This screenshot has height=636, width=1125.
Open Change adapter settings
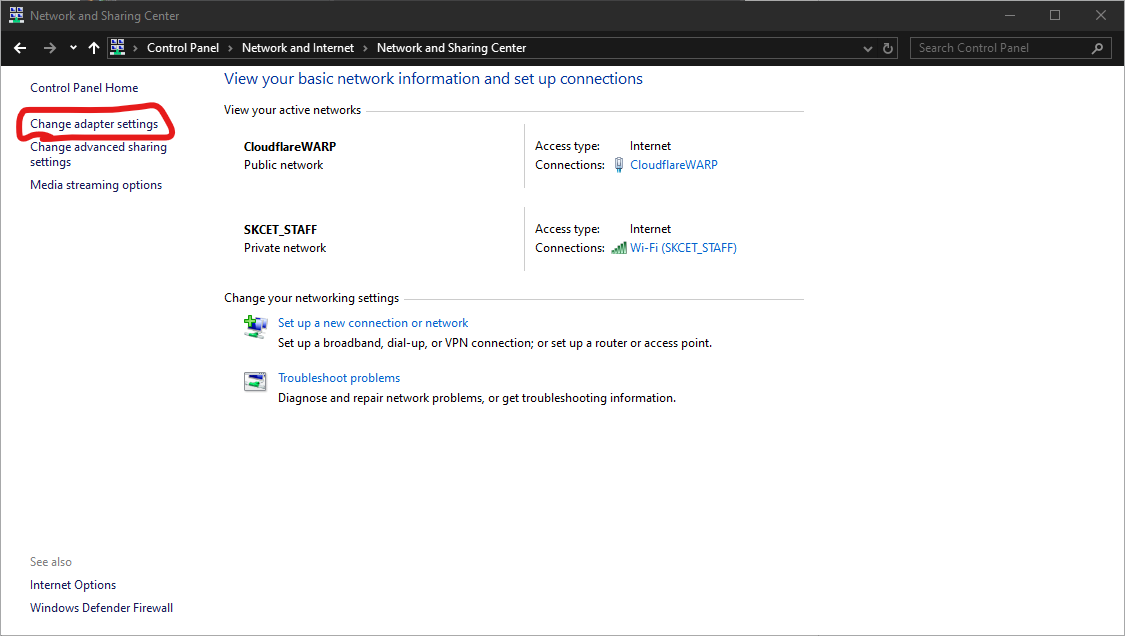coord(94,124)
